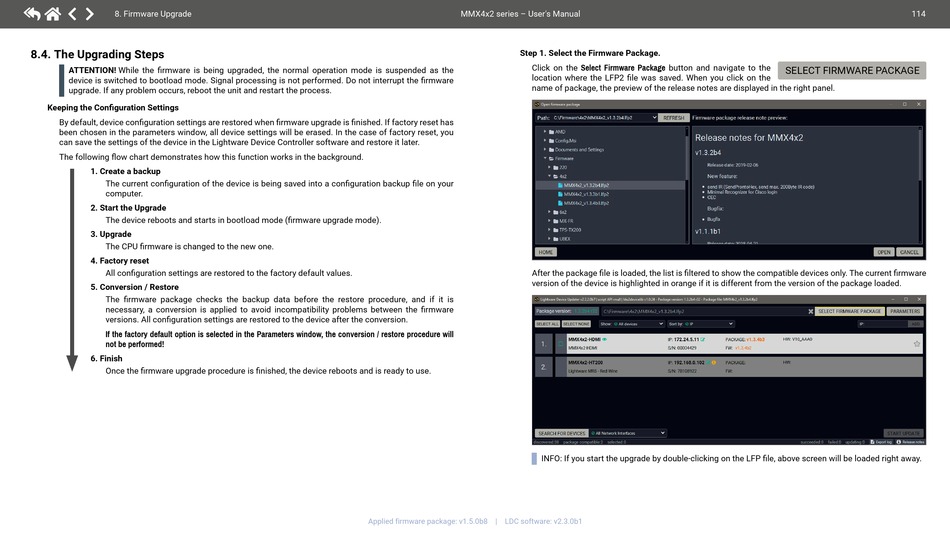Click the '8.4. The Upgrading Steps' heading
Viewport: 950px width, 533px height.
pos(98,55)
